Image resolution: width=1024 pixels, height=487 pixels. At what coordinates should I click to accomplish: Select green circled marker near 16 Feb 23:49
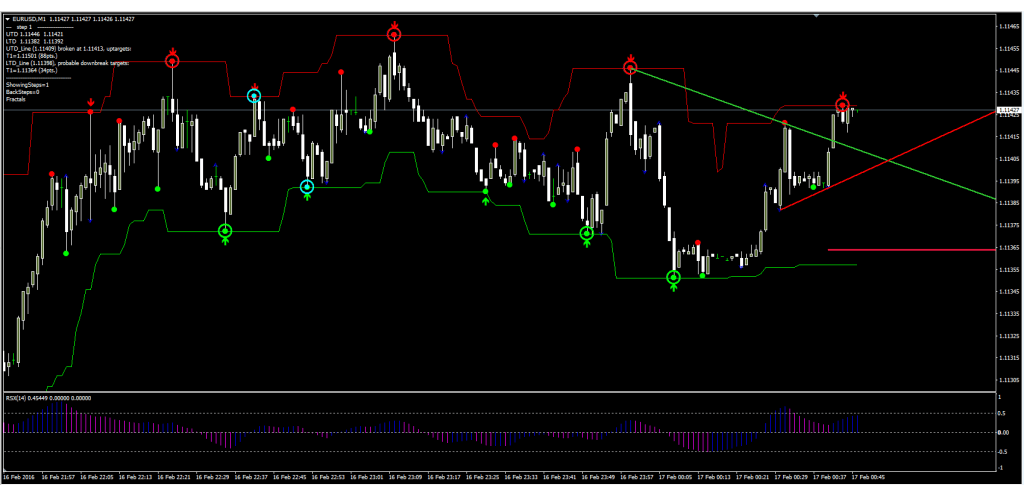tap(586, 233)
